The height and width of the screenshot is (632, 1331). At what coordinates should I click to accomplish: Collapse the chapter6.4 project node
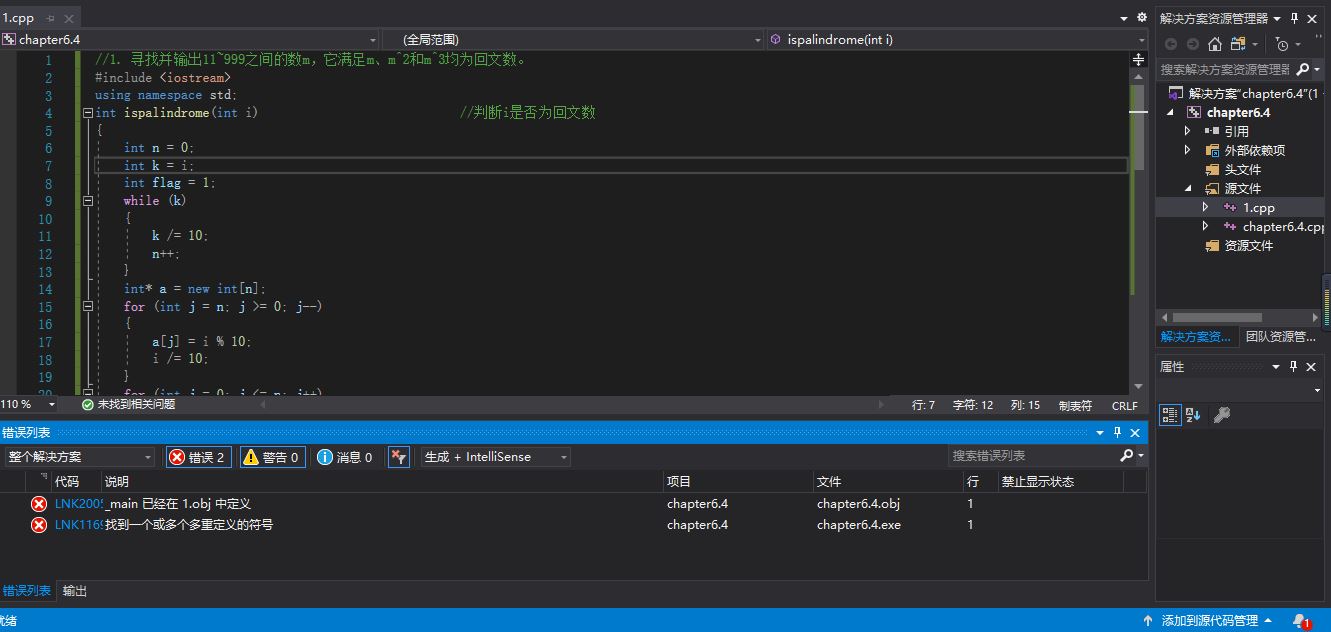click(1171, 112)
